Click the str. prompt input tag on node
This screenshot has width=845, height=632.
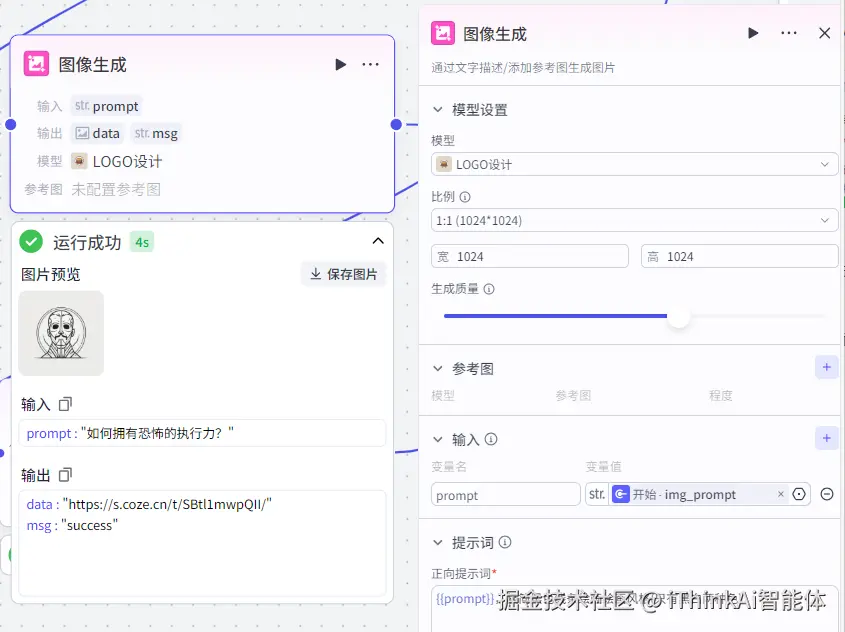[107, 106]
